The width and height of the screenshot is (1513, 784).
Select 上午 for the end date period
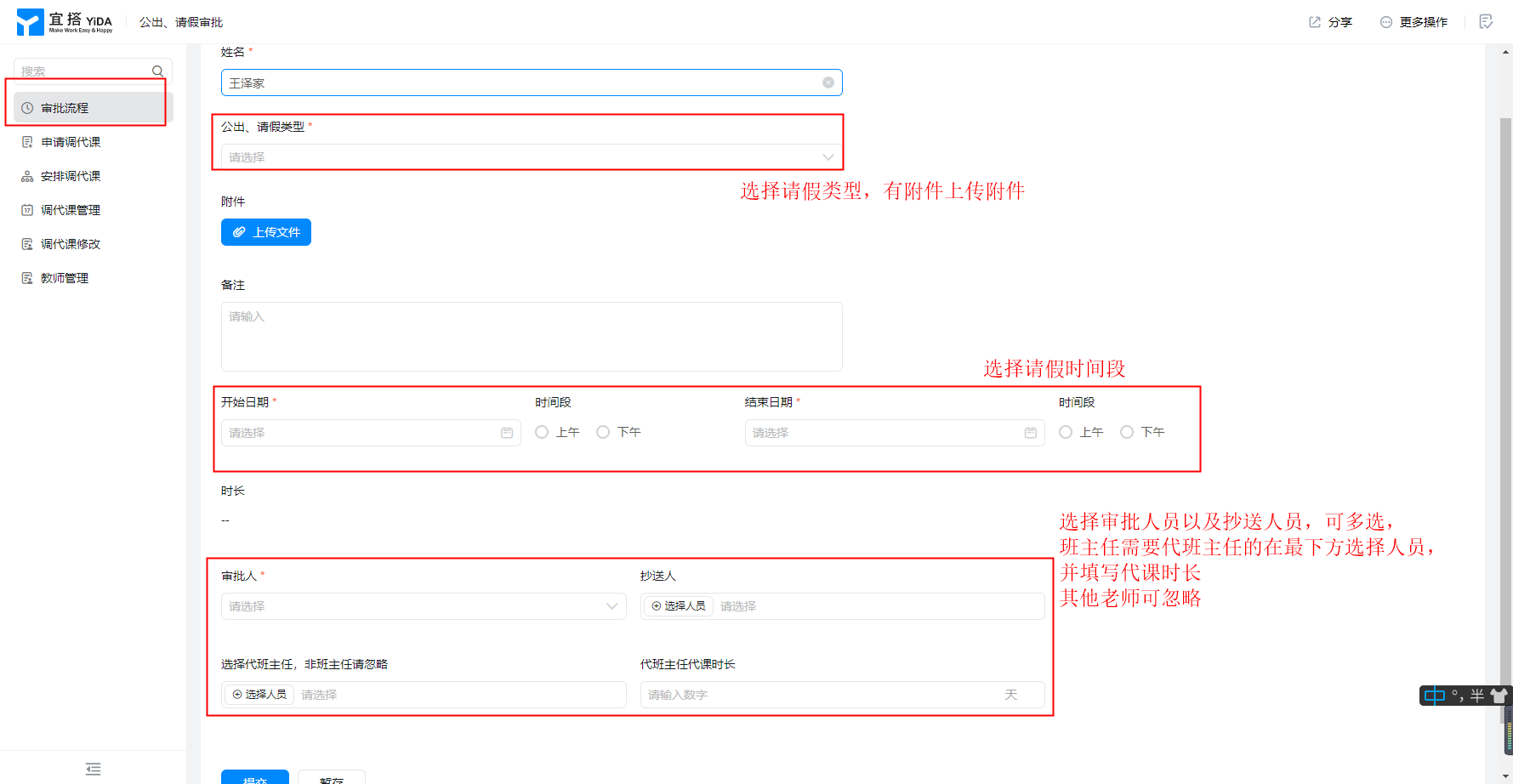[x=1066, y=433]
